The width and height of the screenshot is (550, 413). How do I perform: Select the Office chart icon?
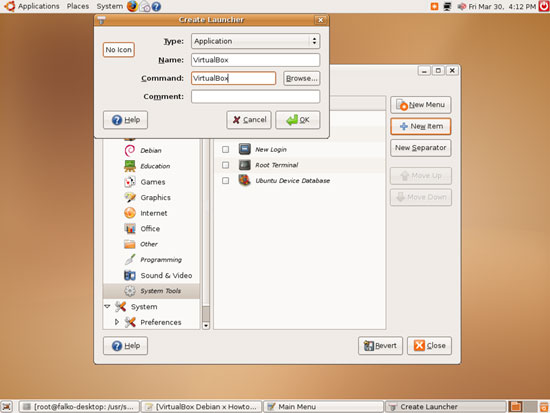[130, 228]
